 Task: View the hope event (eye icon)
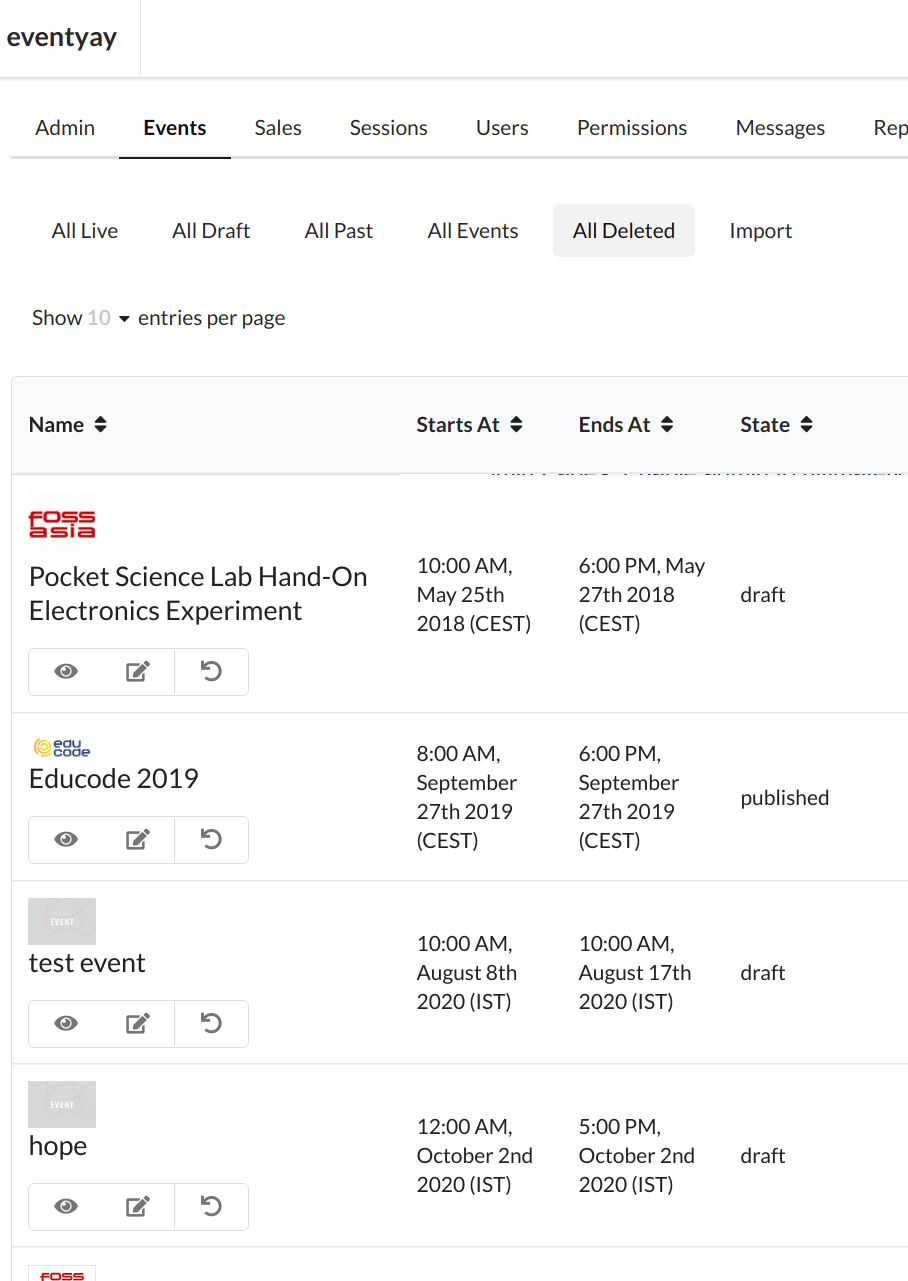(x=66, y=1207)
